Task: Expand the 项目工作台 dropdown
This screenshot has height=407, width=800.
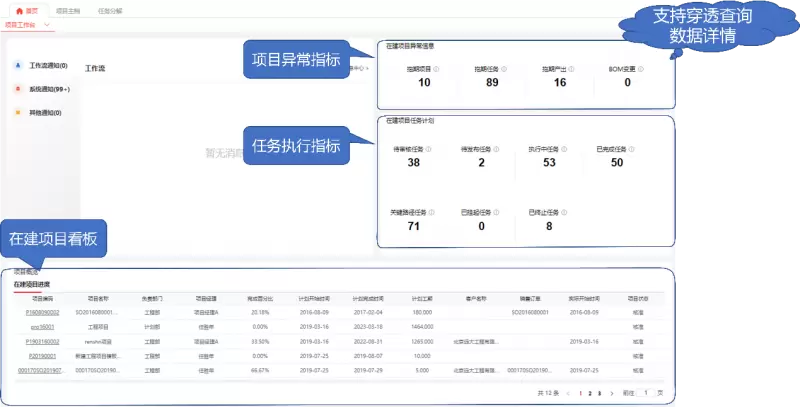Action: pos(45,24)
